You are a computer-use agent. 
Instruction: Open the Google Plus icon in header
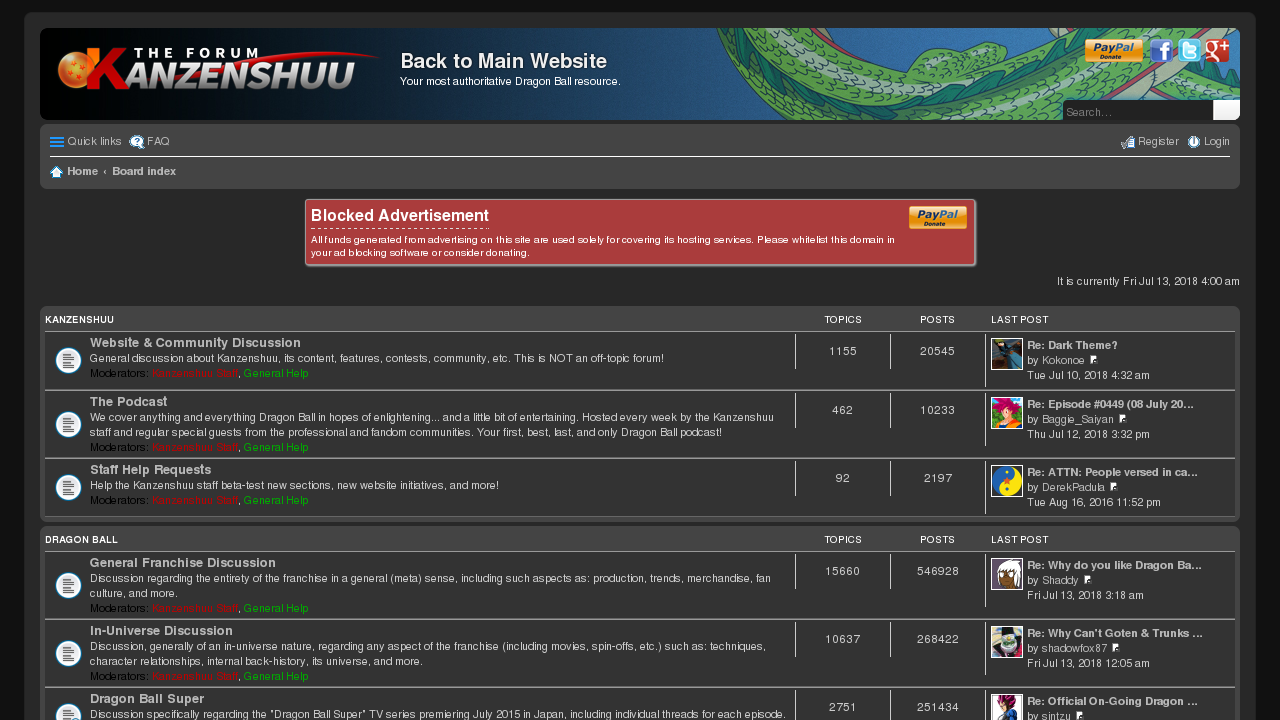tap(1217, 51)
